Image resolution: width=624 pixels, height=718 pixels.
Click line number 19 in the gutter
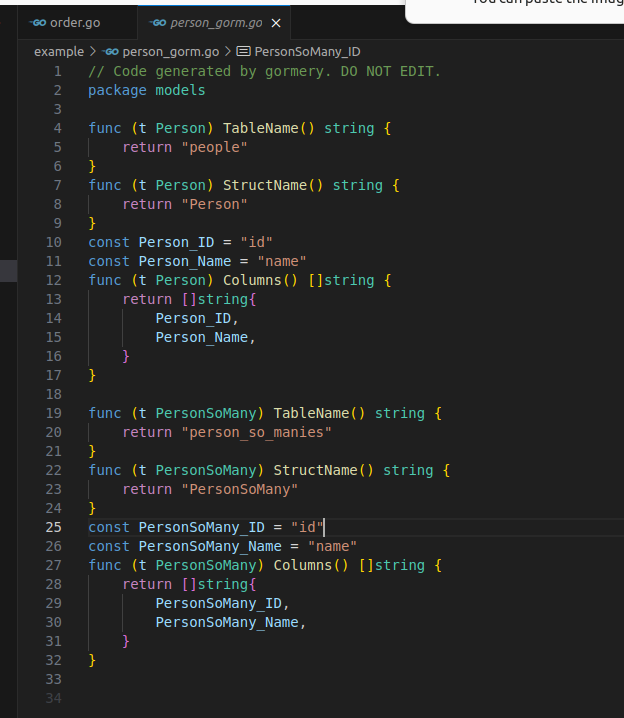(53, 413)
